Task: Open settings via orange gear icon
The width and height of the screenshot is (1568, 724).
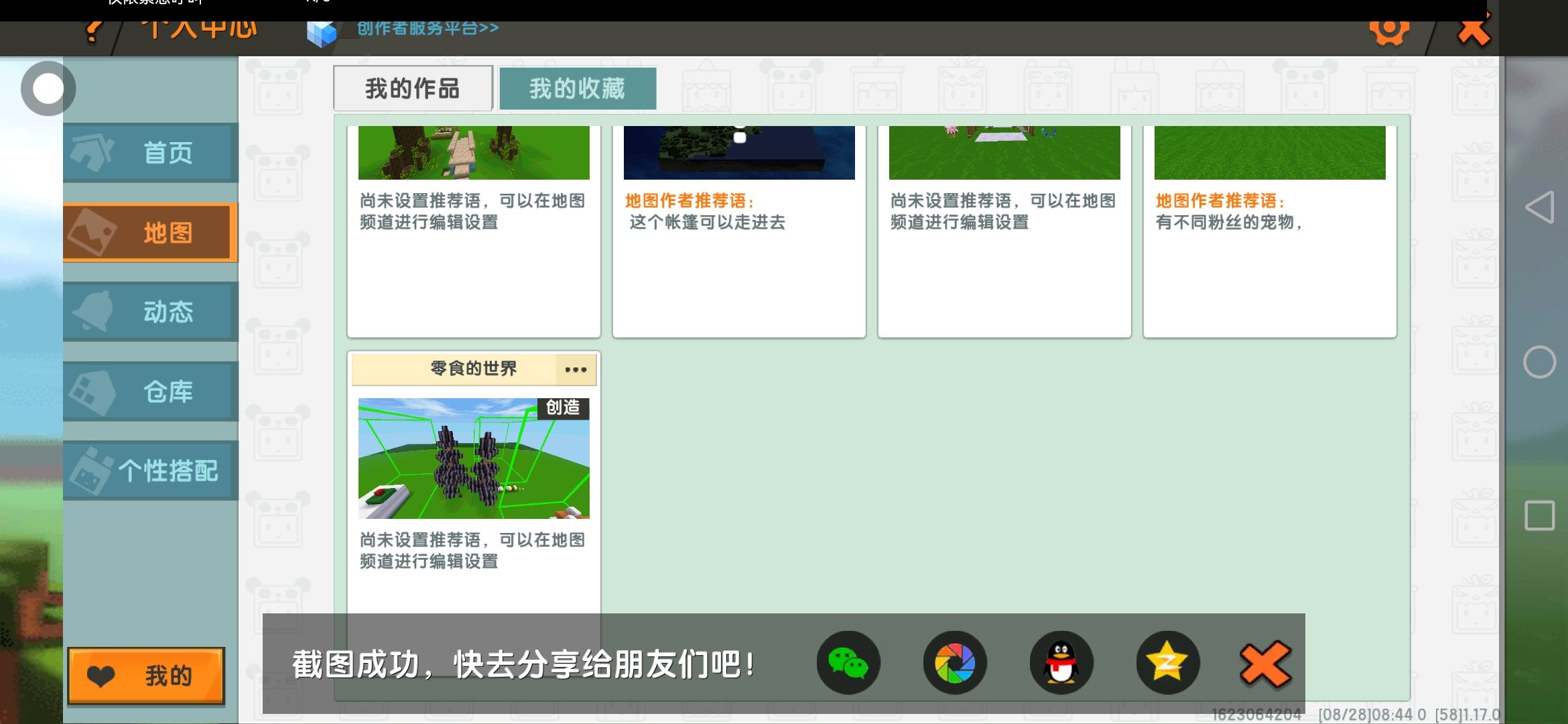Action: tap(1388, 30)
